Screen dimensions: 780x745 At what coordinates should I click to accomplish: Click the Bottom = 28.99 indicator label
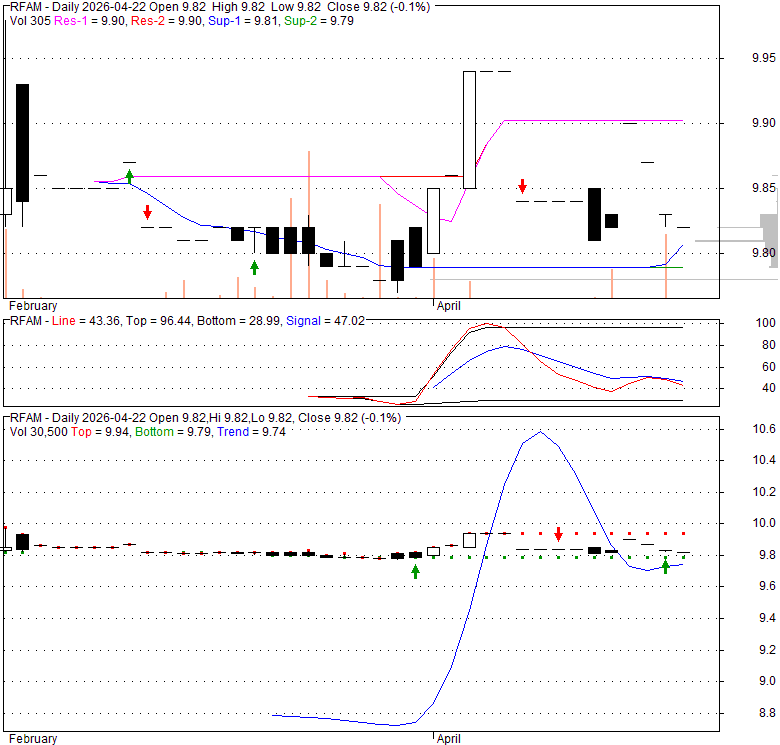point(238,321)
